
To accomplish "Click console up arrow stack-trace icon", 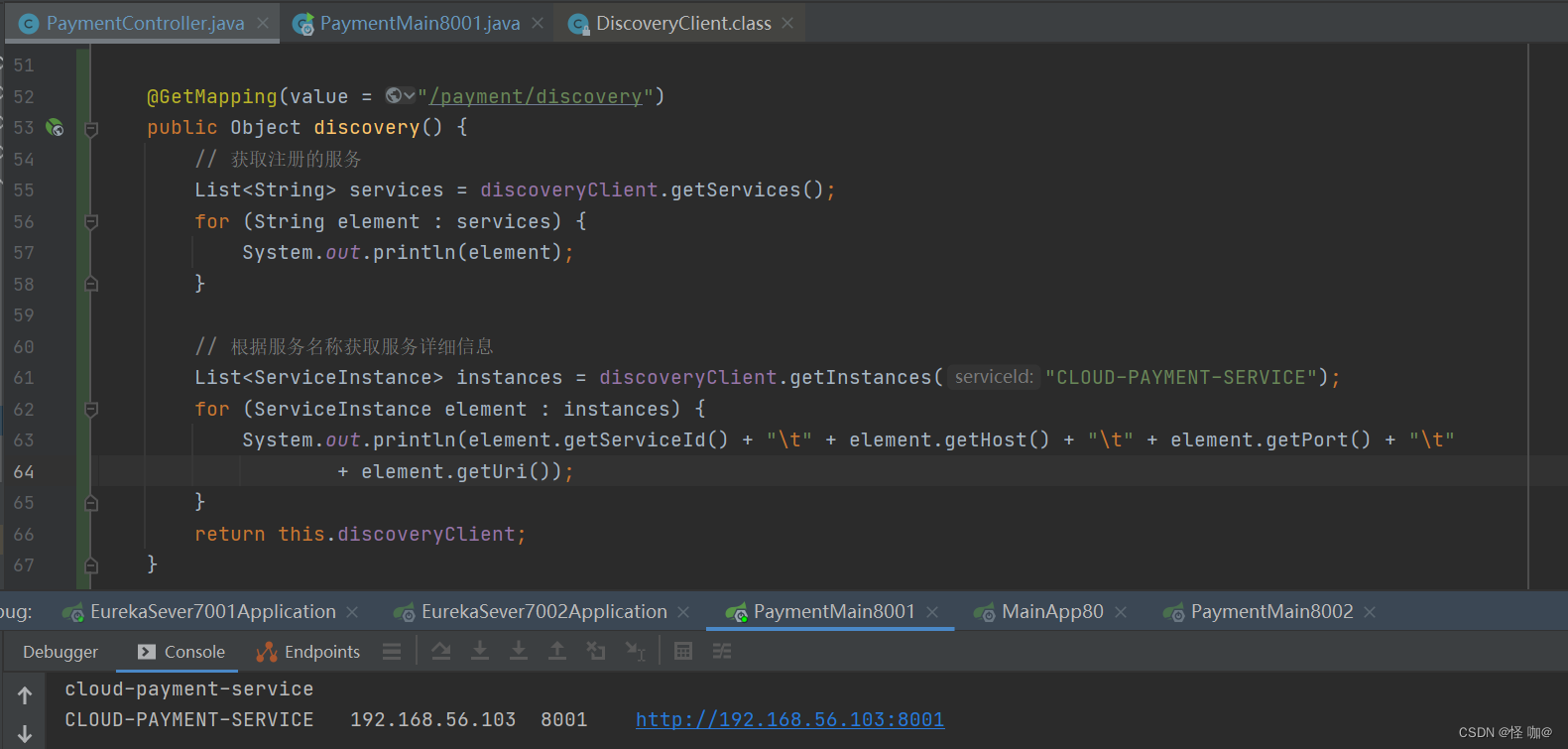I will pyautogui.click(x=25, y=695).
